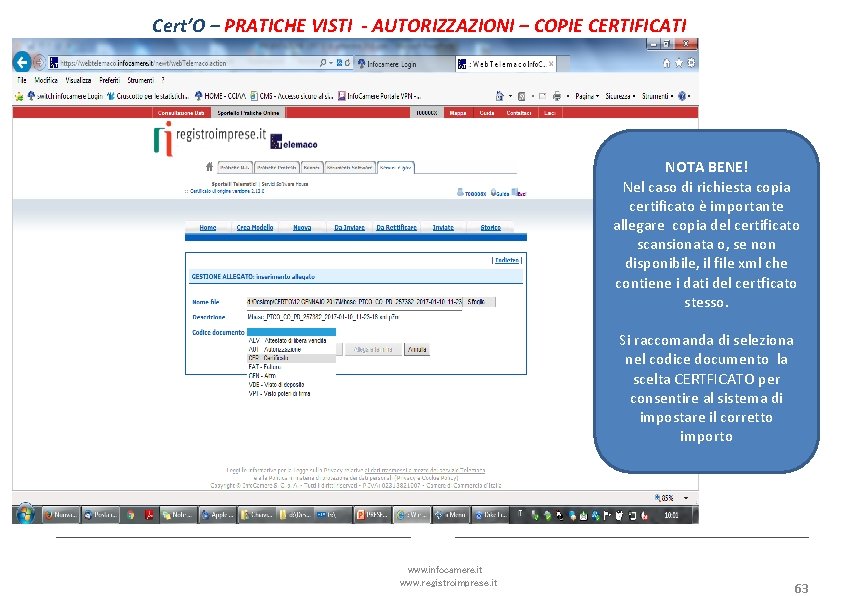Open the Firefox taskbar button

61,515
